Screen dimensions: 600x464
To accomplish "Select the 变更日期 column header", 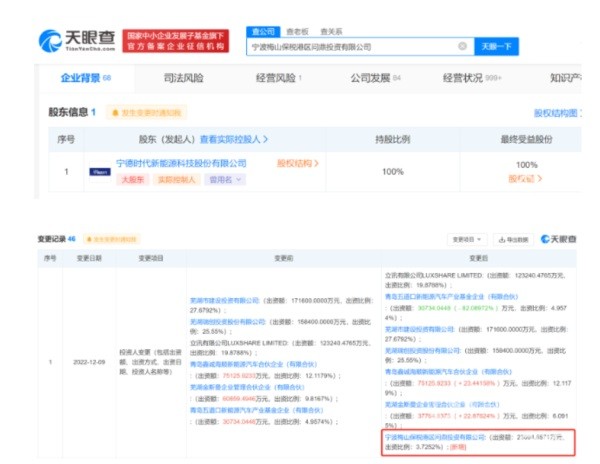I will point(89,258).
